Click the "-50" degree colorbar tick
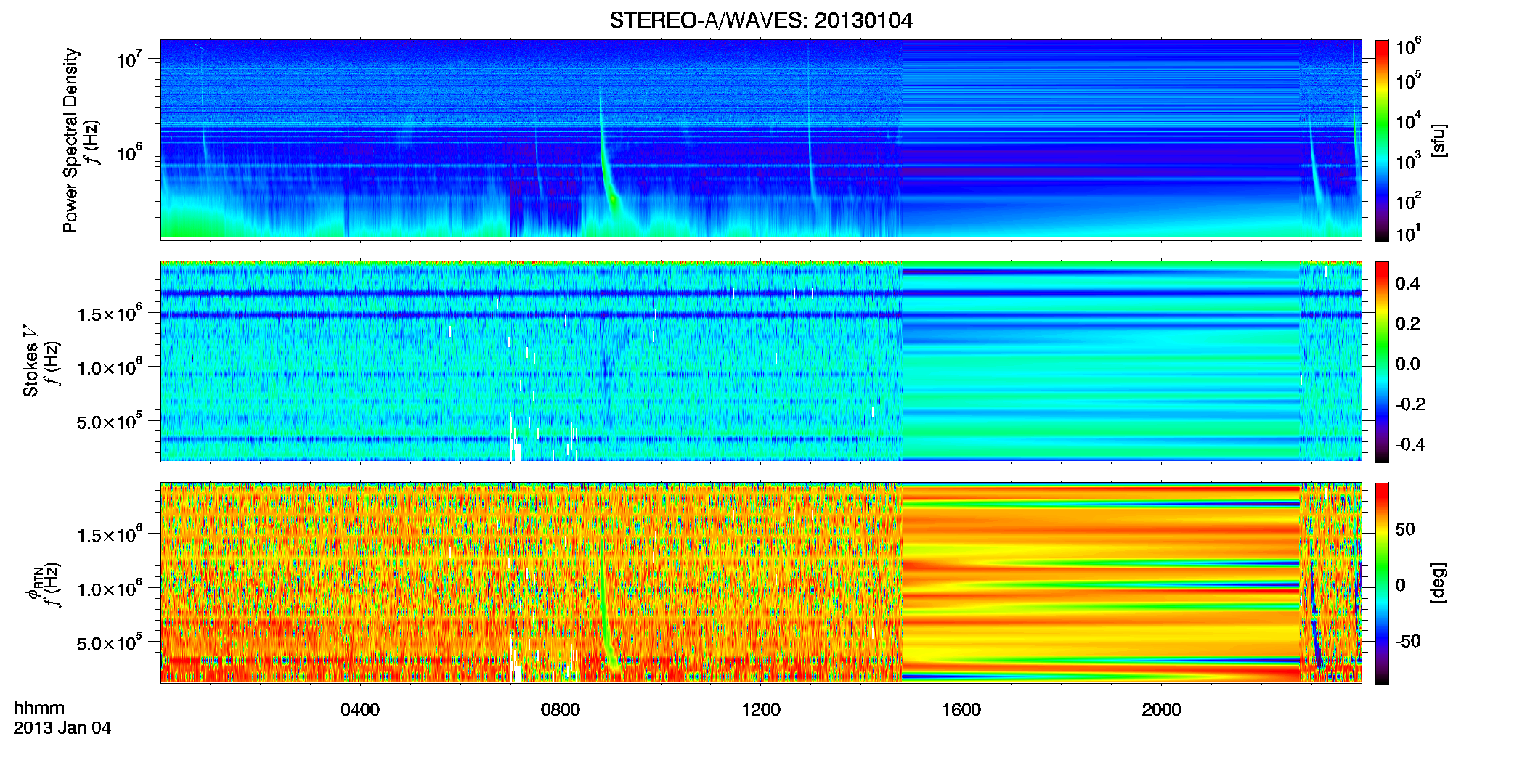The width and height of the screenshot is (1522, 784). 1408,642
